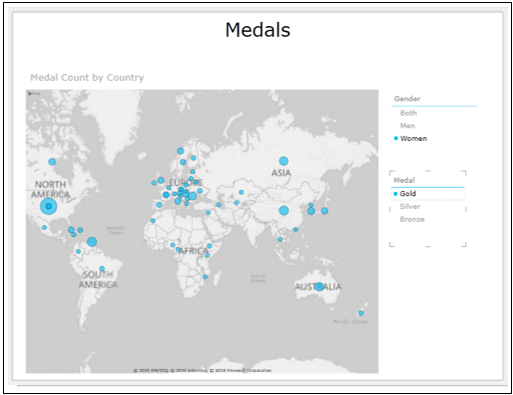Click the bubble over Japan
The height and width of the screenshot is (395, 513).
[325, 211]
